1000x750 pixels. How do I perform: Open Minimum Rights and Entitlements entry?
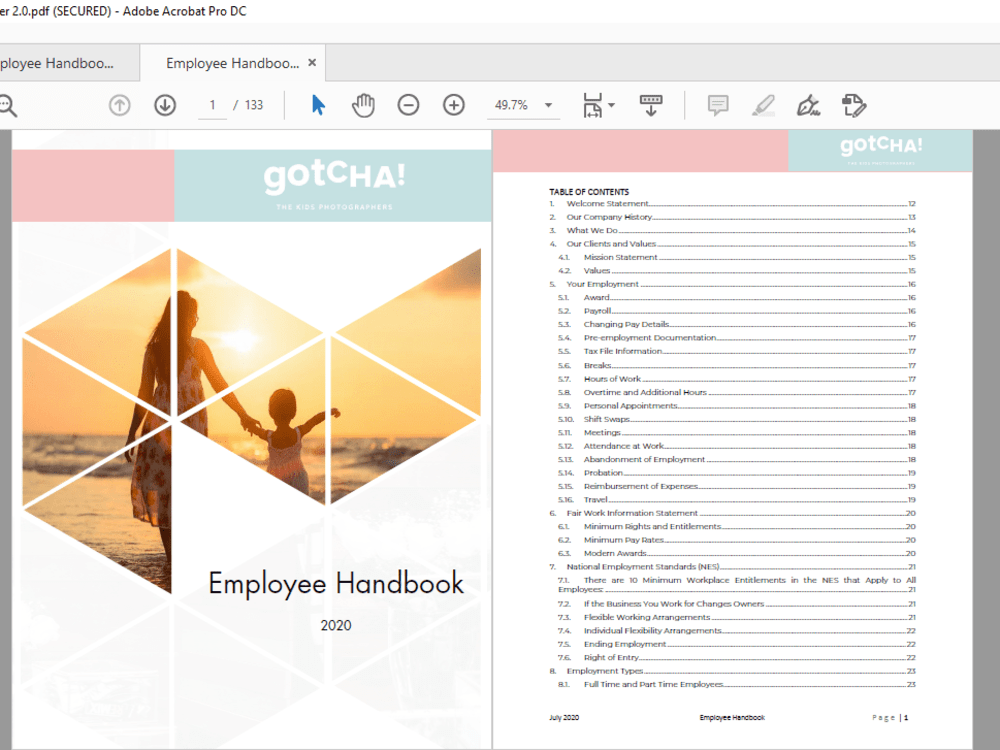737,526
